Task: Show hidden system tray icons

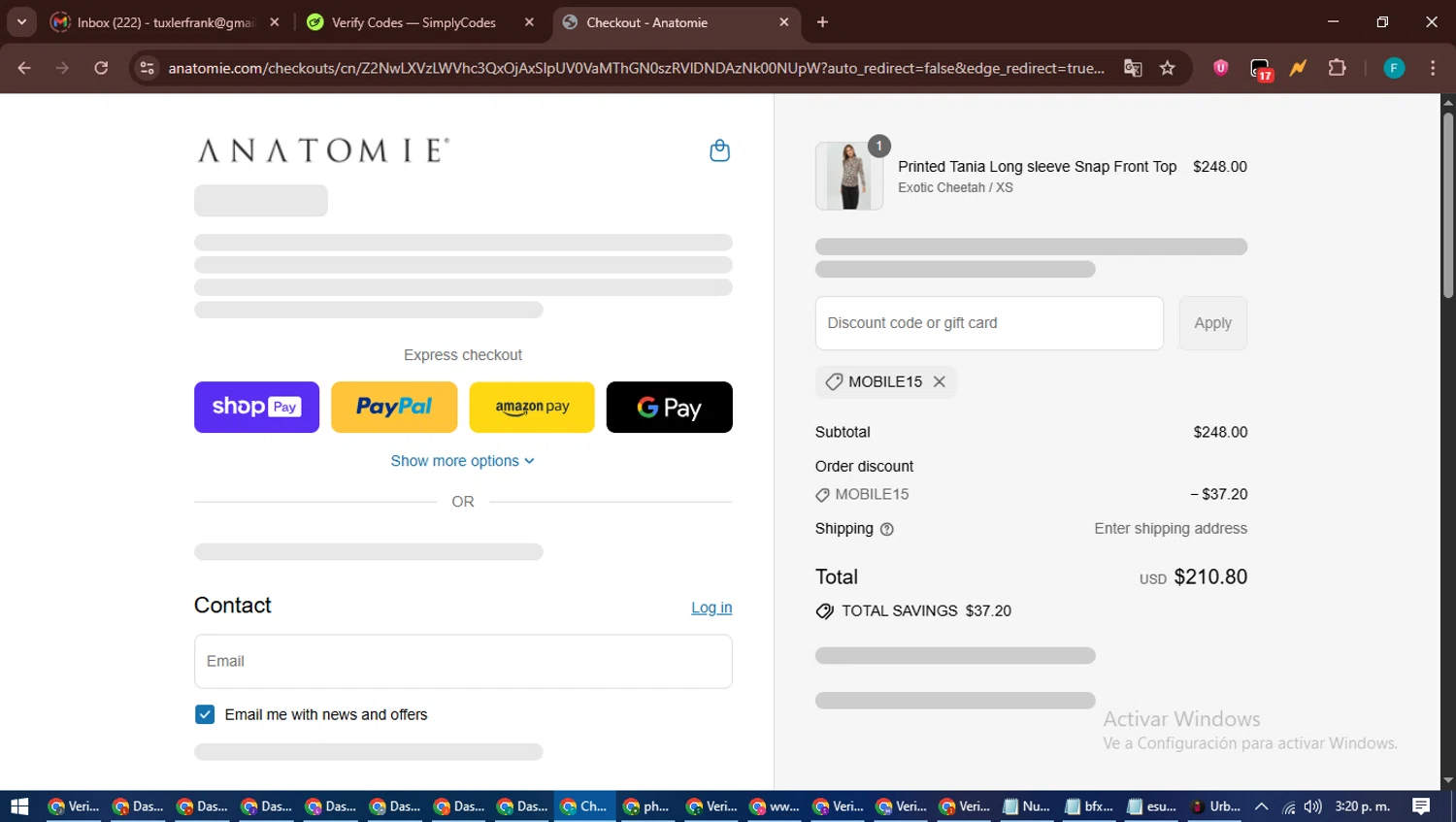Action: pos(1262,806)
